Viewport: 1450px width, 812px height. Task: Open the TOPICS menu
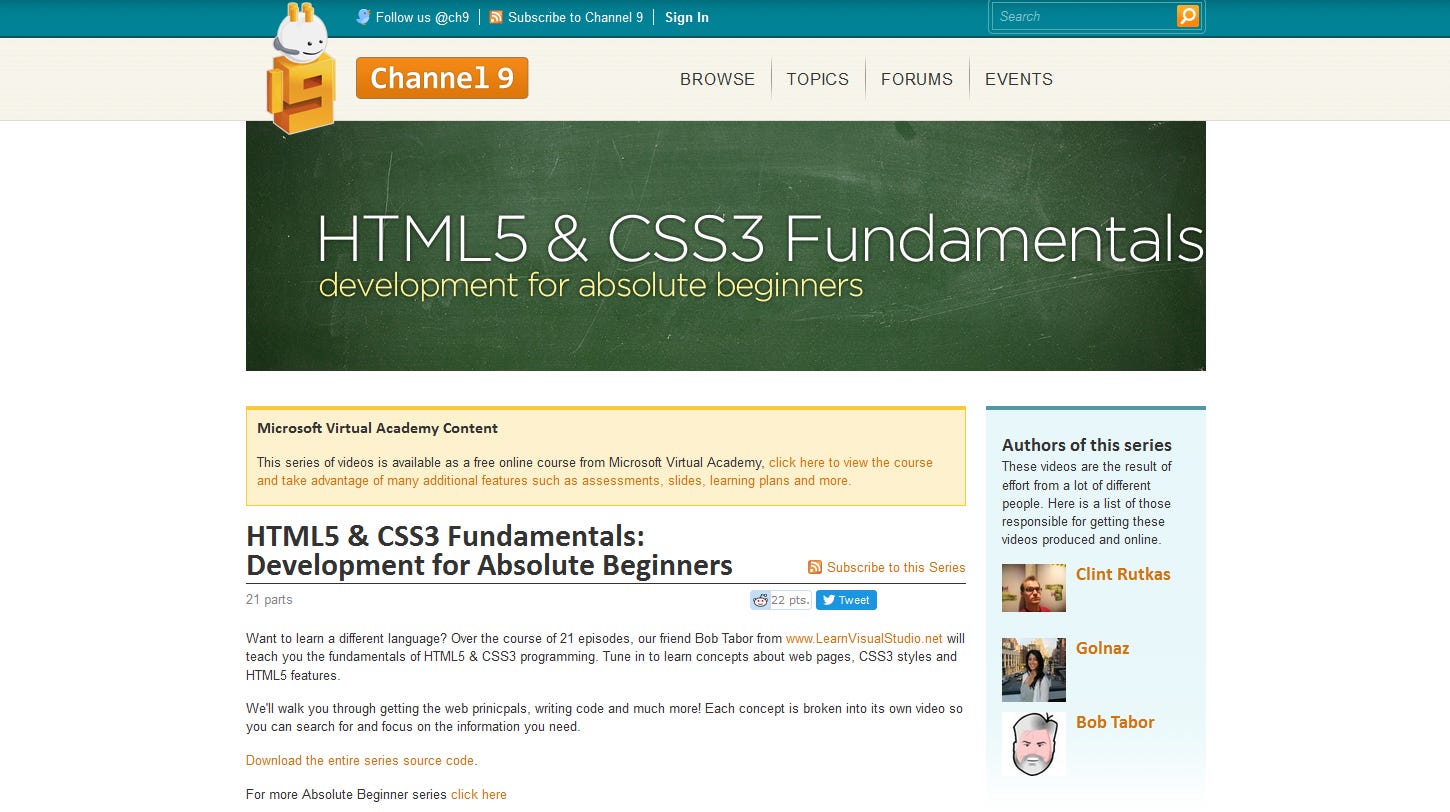point(817,79)
